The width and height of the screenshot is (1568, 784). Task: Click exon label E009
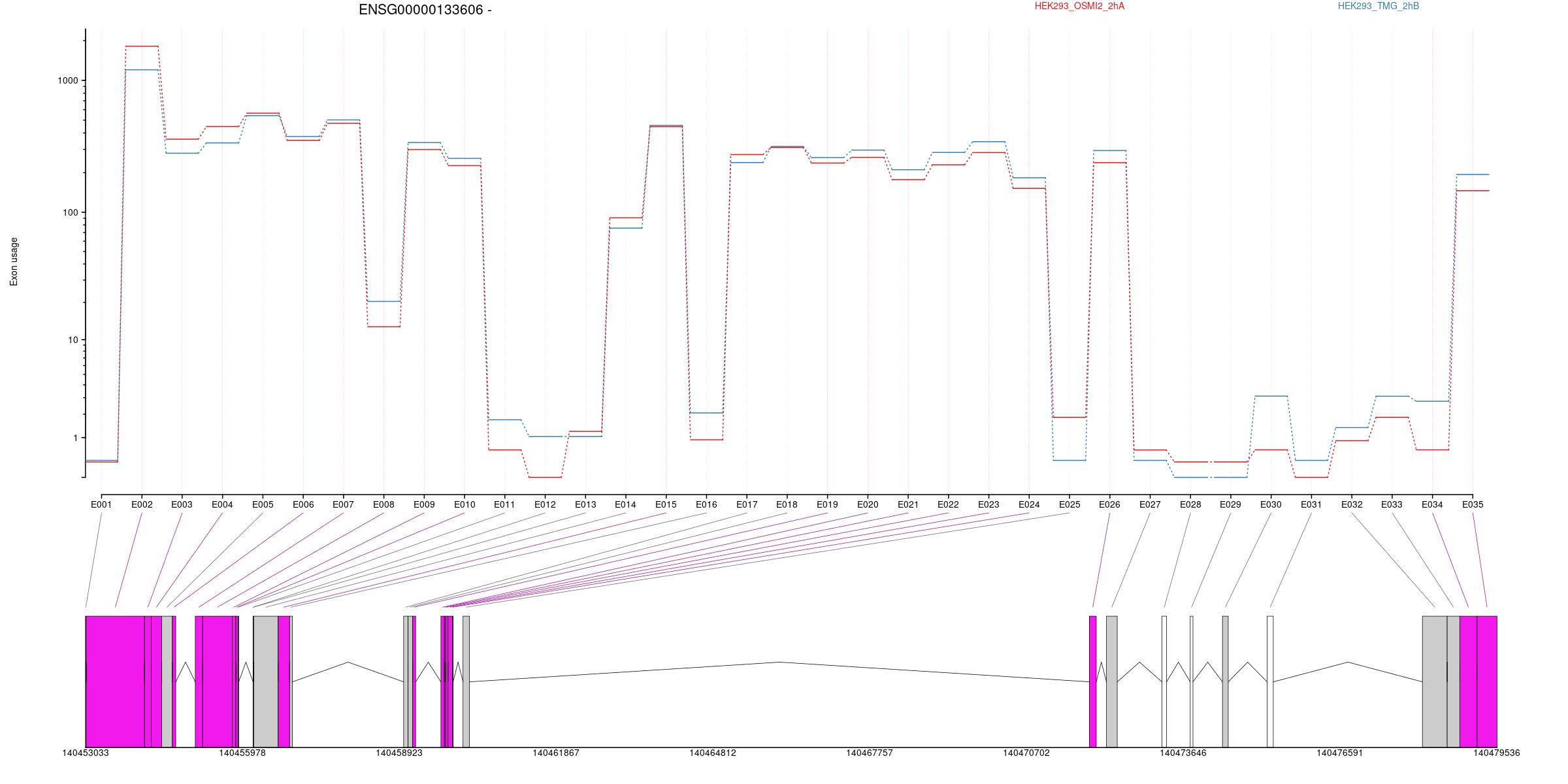tap(424, 504)
